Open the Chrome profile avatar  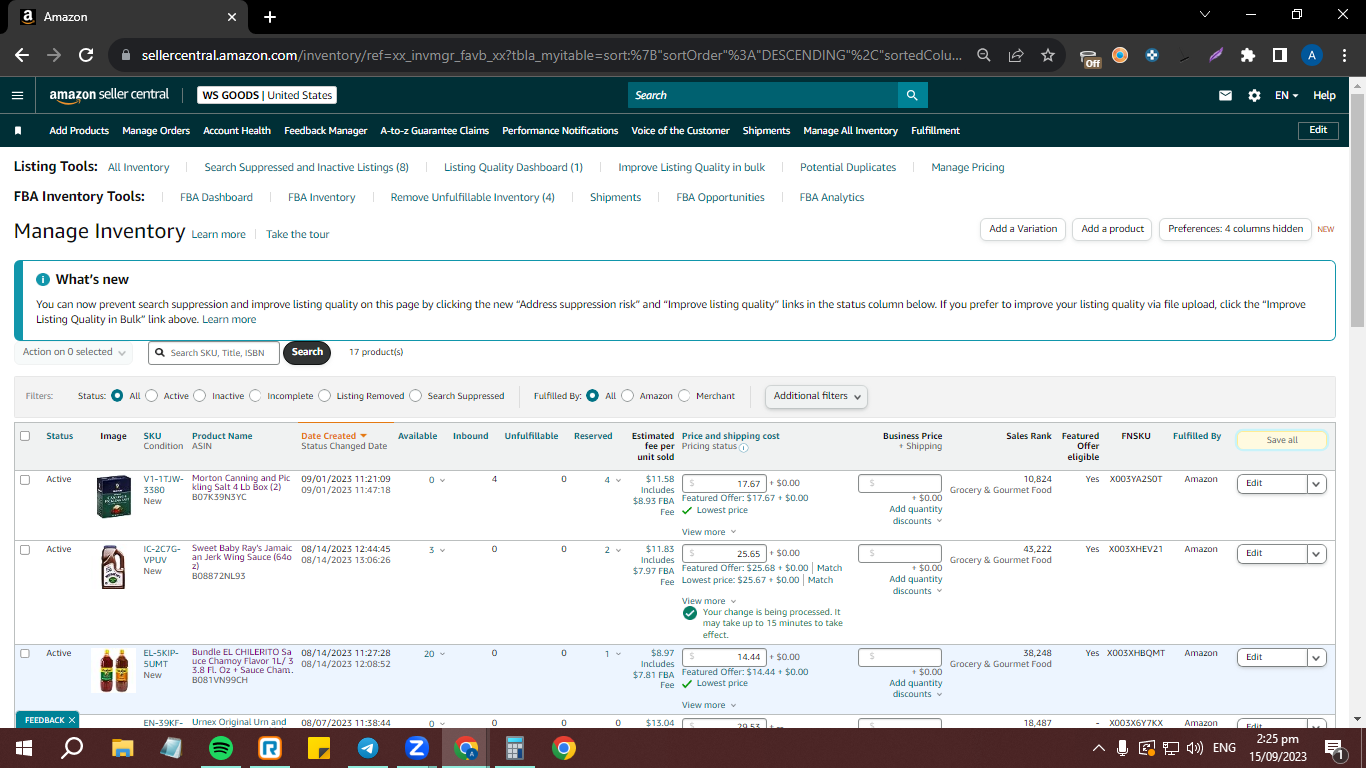(1312, 55)
